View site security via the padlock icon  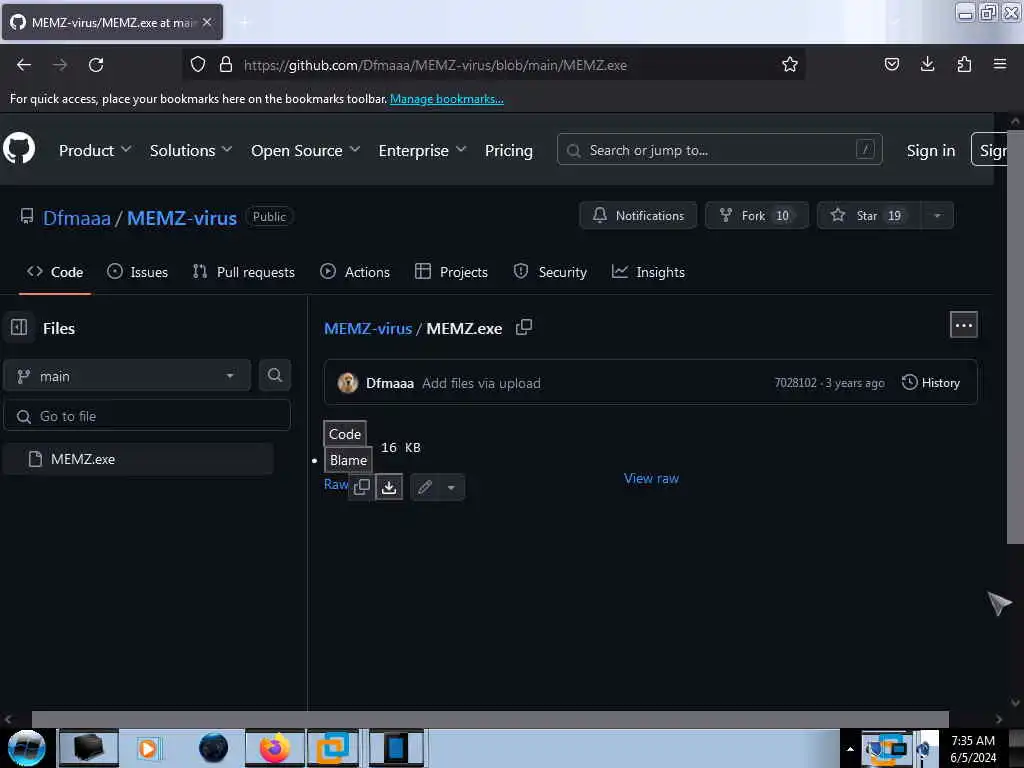[226, 65]
